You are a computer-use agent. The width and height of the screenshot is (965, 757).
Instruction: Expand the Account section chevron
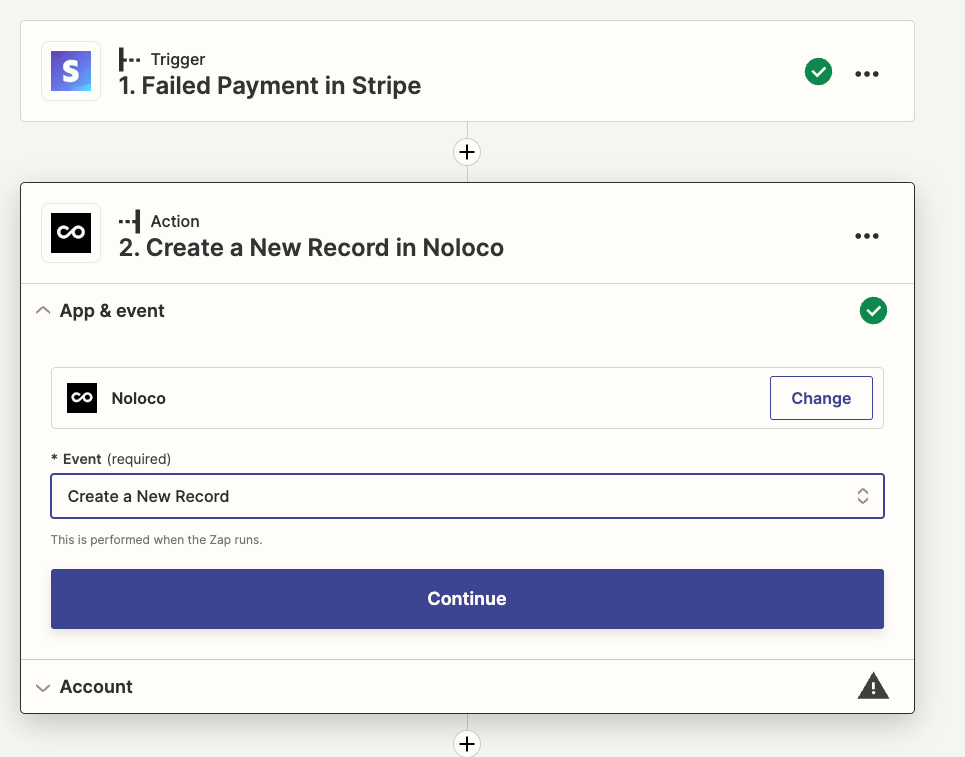(x=42, y=687)
